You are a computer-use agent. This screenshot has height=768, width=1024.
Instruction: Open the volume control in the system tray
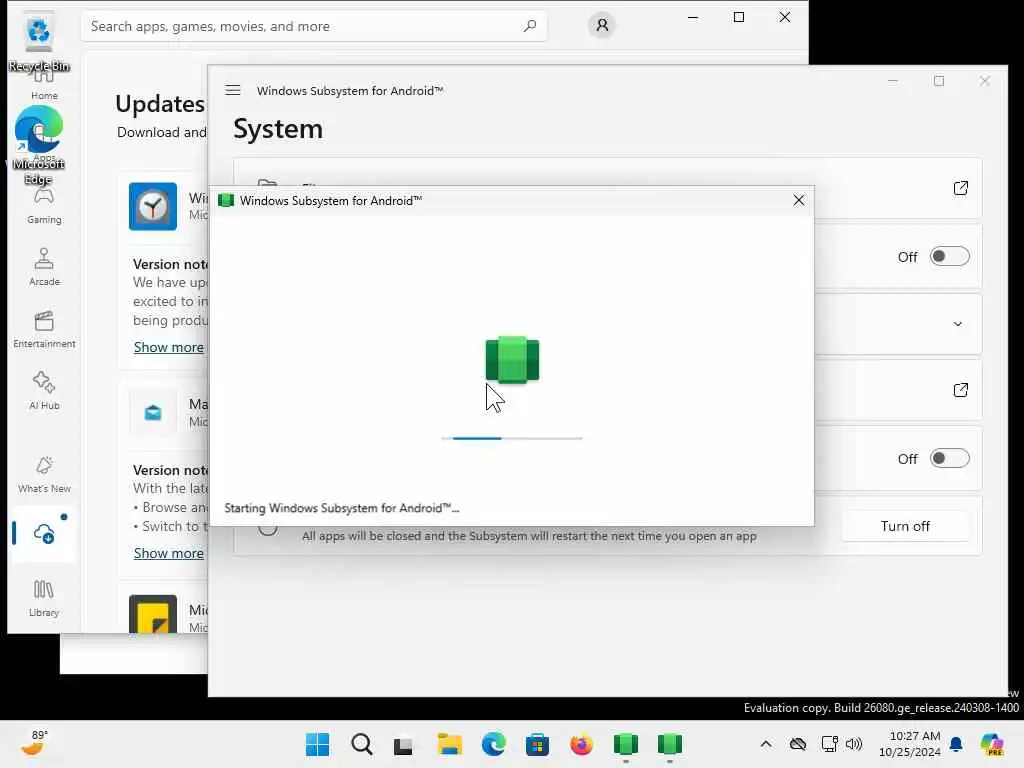[854, 744]
